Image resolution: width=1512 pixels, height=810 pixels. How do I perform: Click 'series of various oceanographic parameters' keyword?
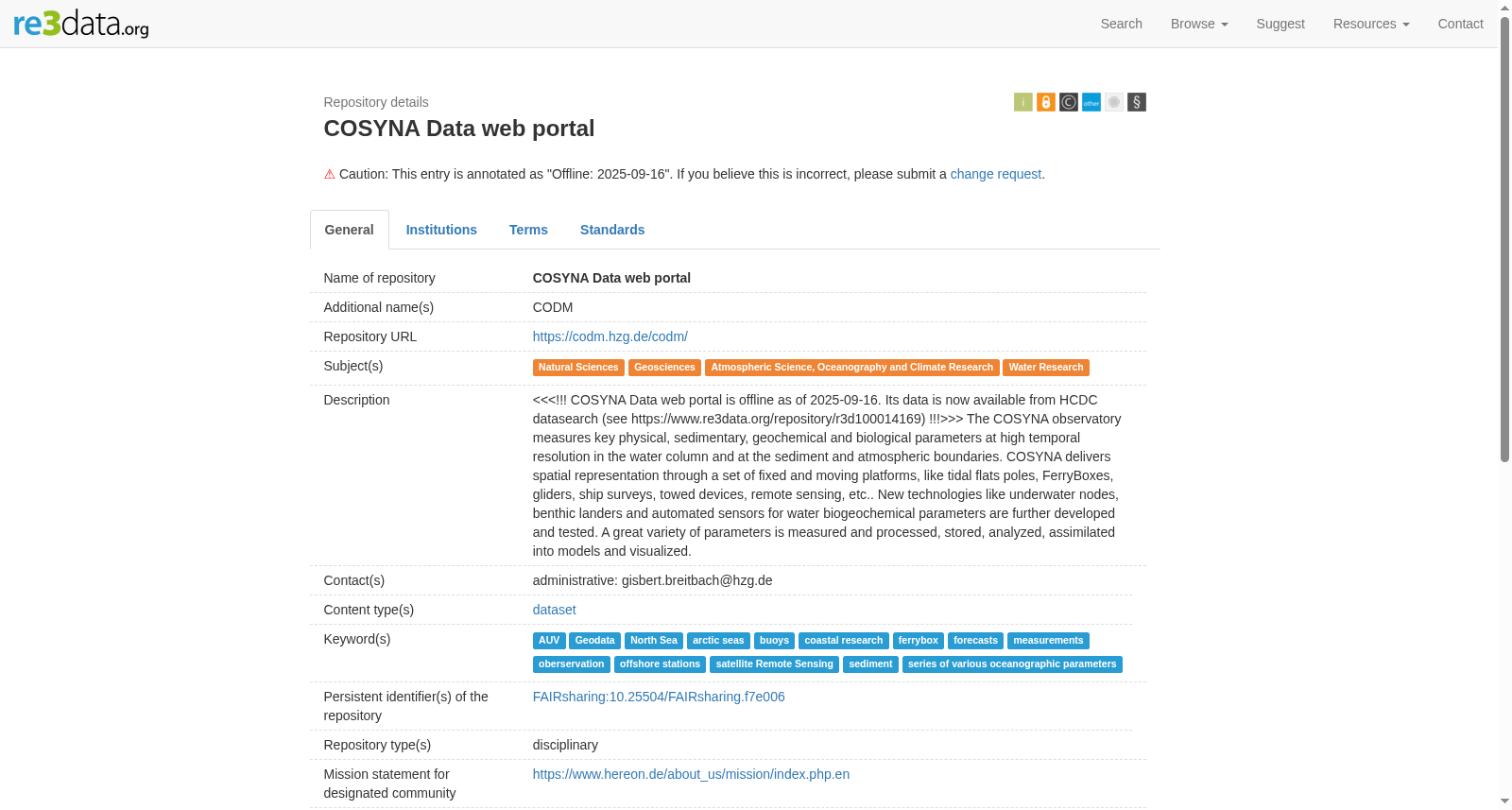pyautogui.click(x=1012, y=664)
